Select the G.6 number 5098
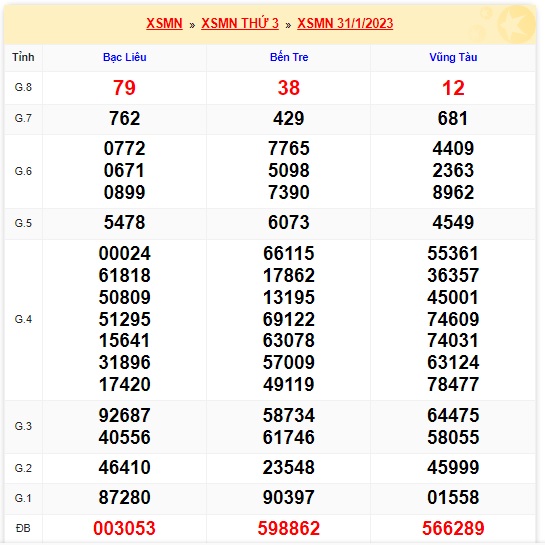This screenshot has width=545, height=545. click(x=289, y=170)
